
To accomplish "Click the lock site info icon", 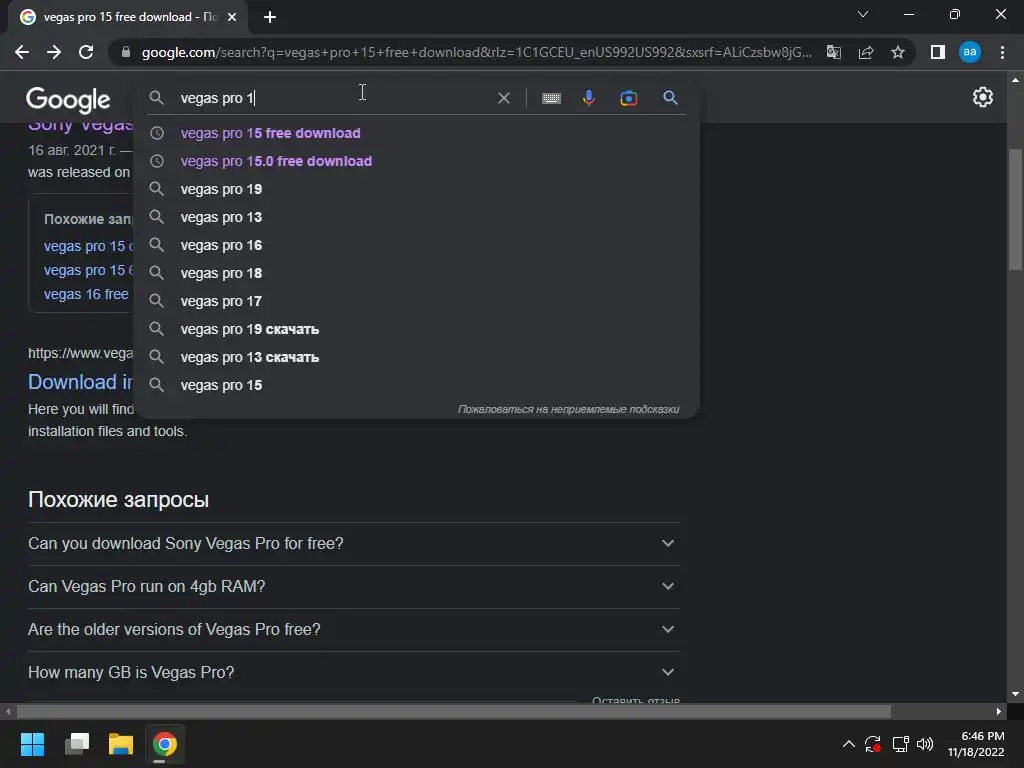I will 126,52.
